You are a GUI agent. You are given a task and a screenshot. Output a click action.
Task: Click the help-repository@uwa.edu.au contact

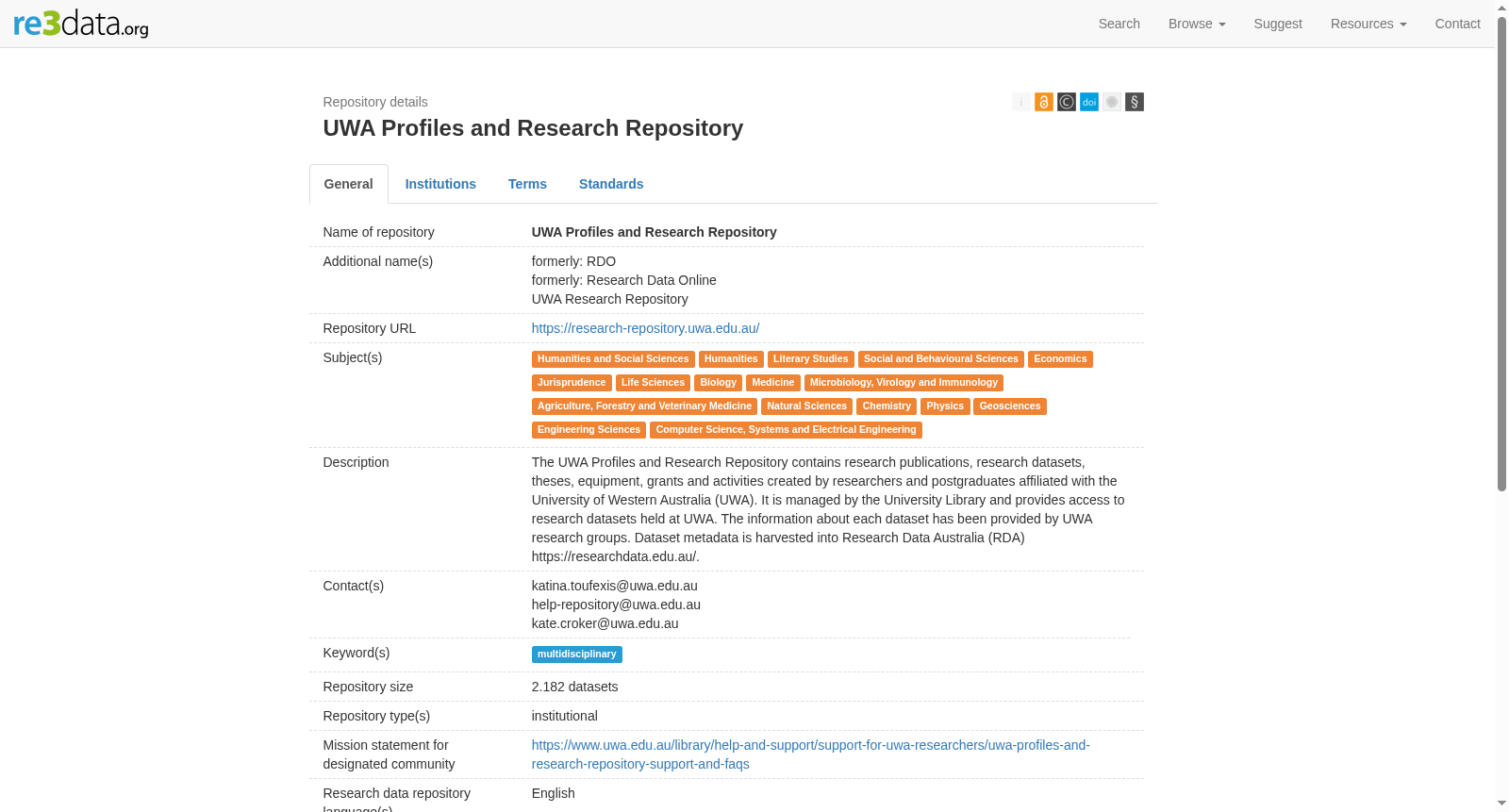point(616,605)
